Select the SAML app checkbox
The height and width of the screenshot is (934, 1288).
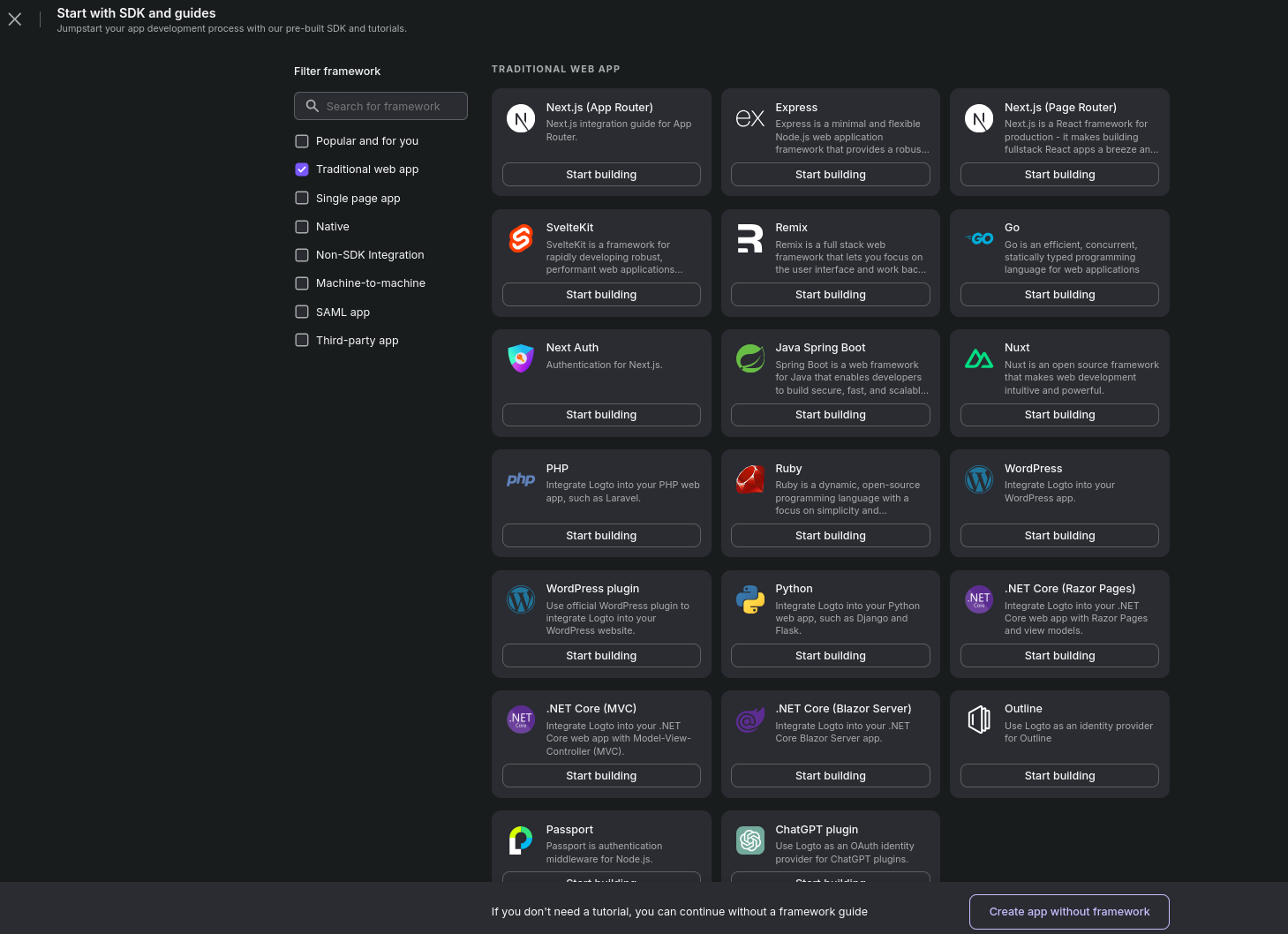click(302, 313)
